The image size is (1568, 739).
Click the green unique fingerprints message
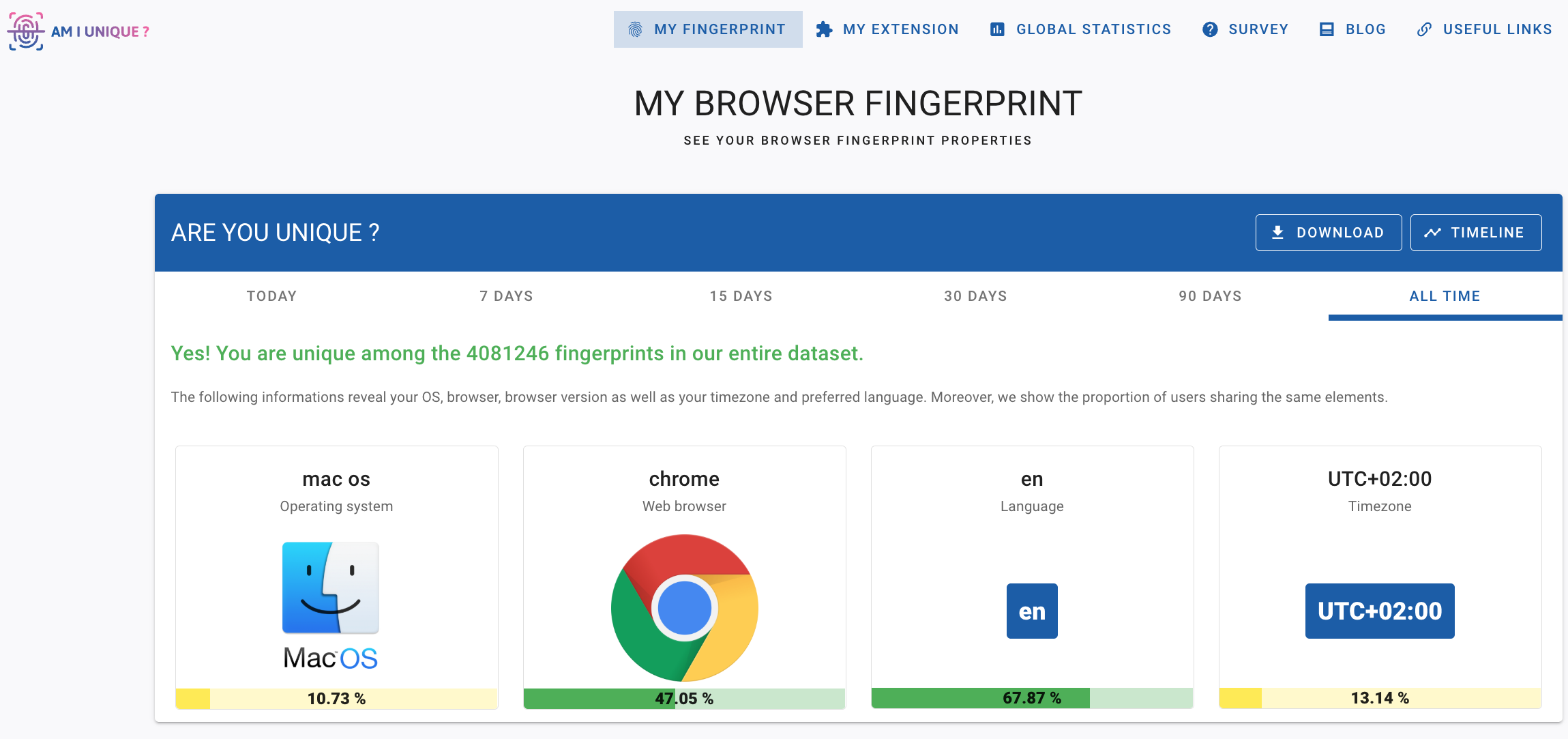click(x=517, y=353)
